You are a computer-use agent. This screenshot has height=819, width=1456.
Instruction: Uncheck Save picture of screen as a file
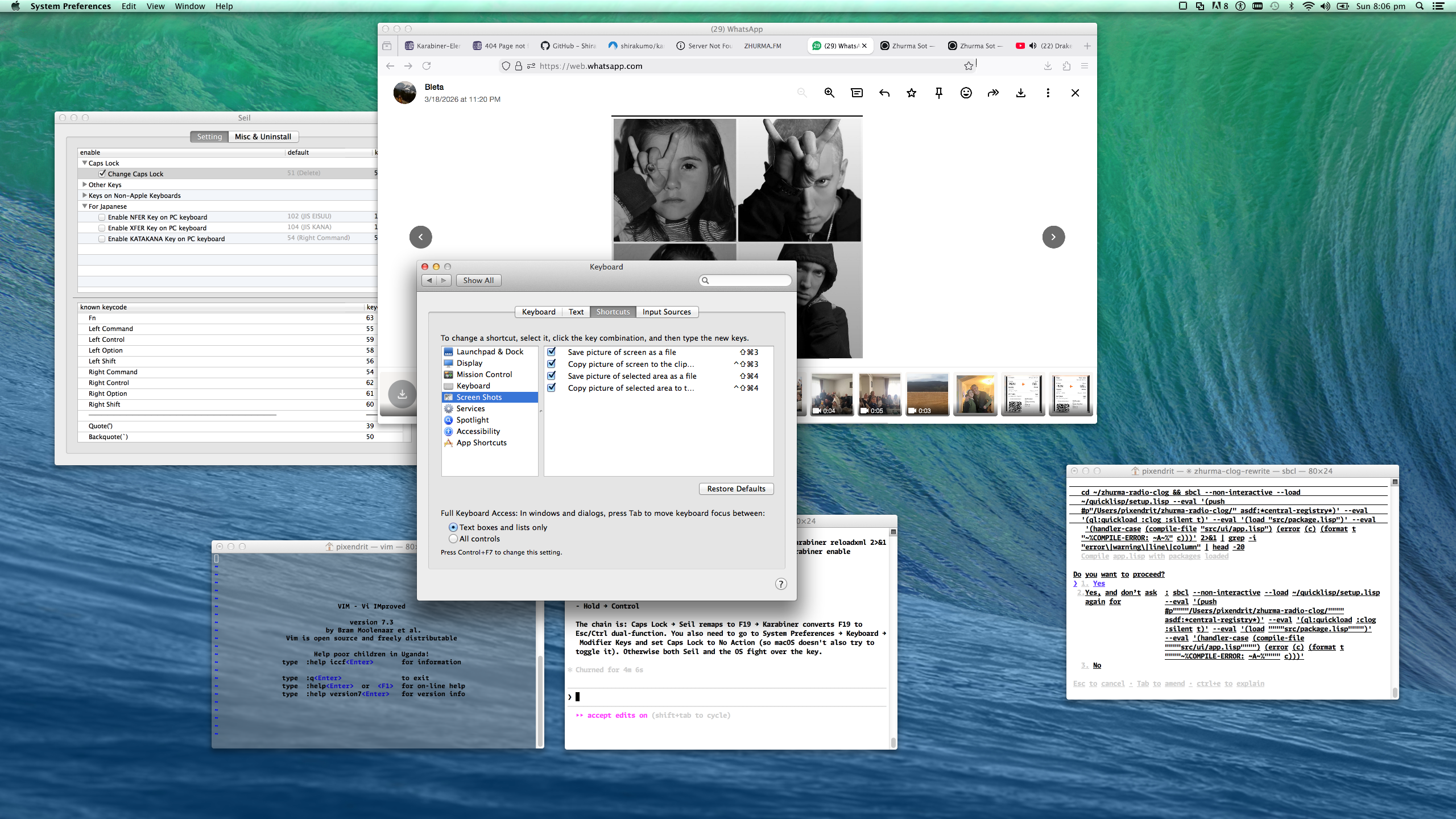pos(551,352)
